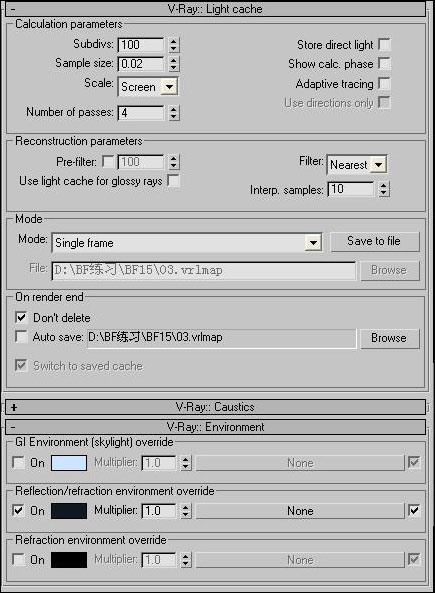Viewport: 435px width, 593px height.
Task: Click Browse next to Auto save path
Action: click(x=390, y=338)
